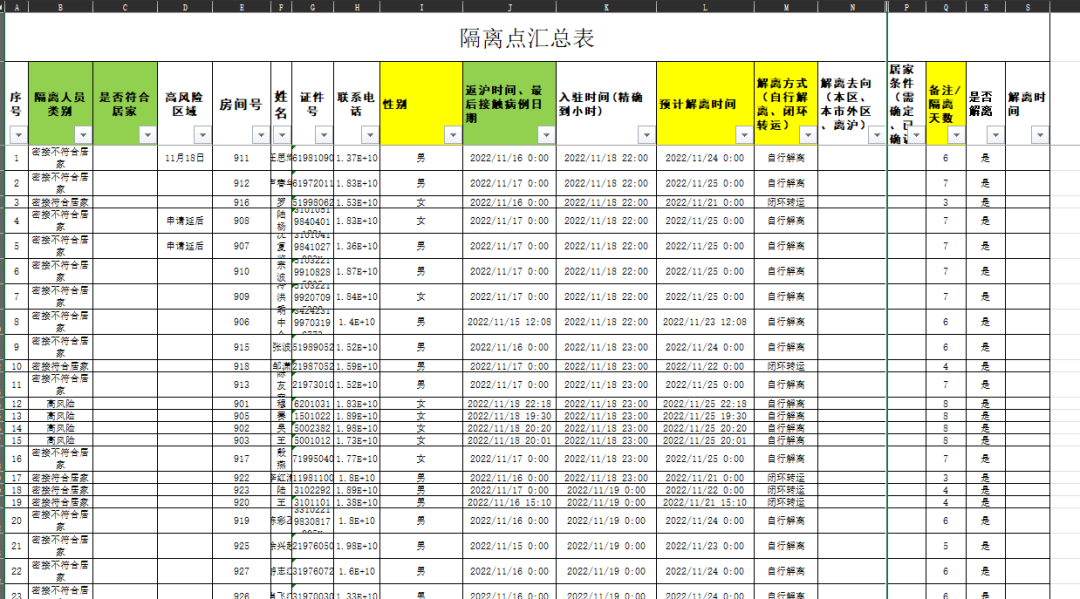Select column header J
The width and height of the screenshot is (1080, 599).
click(509, 7)
